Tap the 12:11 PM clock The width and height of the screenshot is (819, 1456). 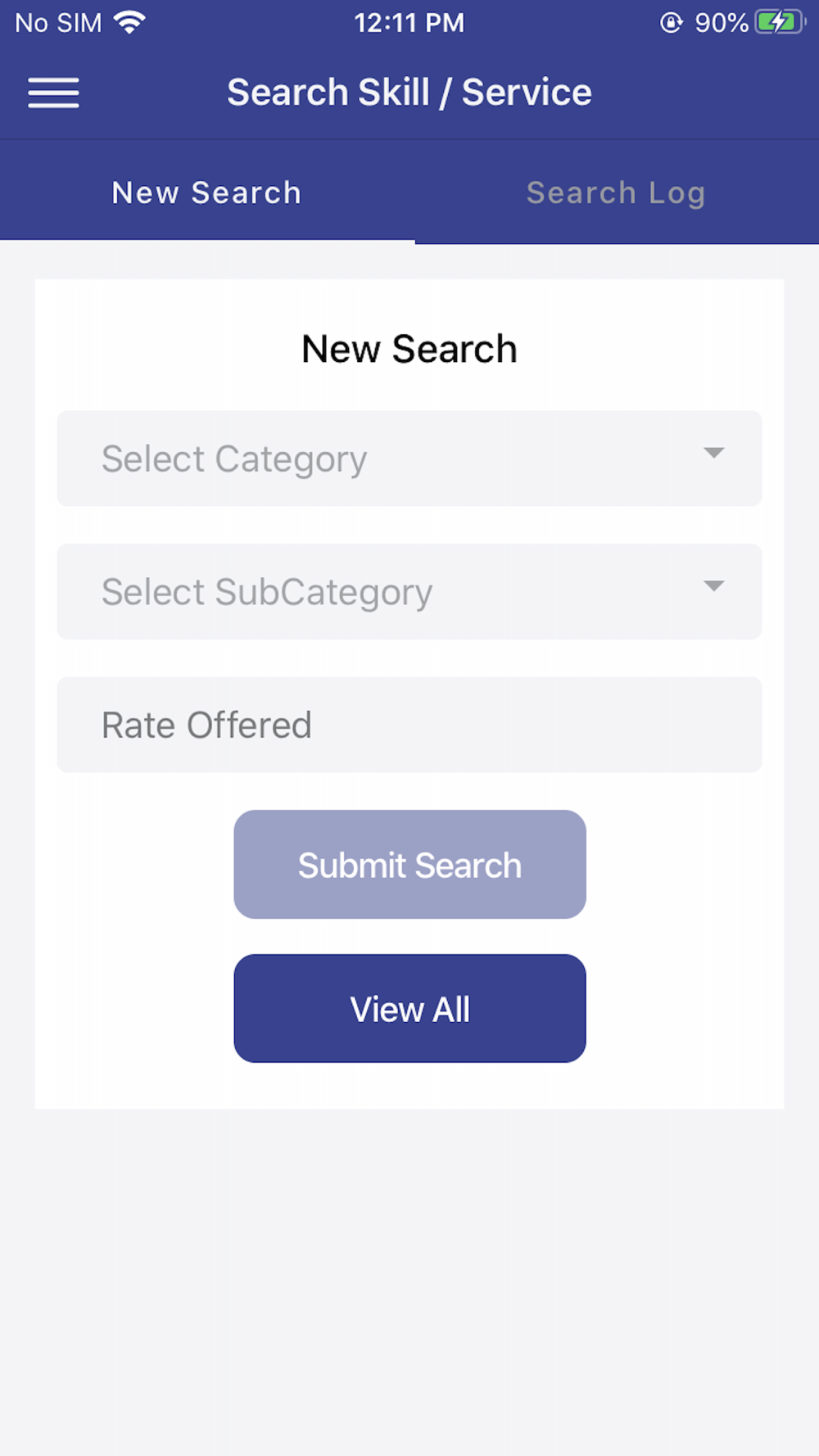coord(409,23)
